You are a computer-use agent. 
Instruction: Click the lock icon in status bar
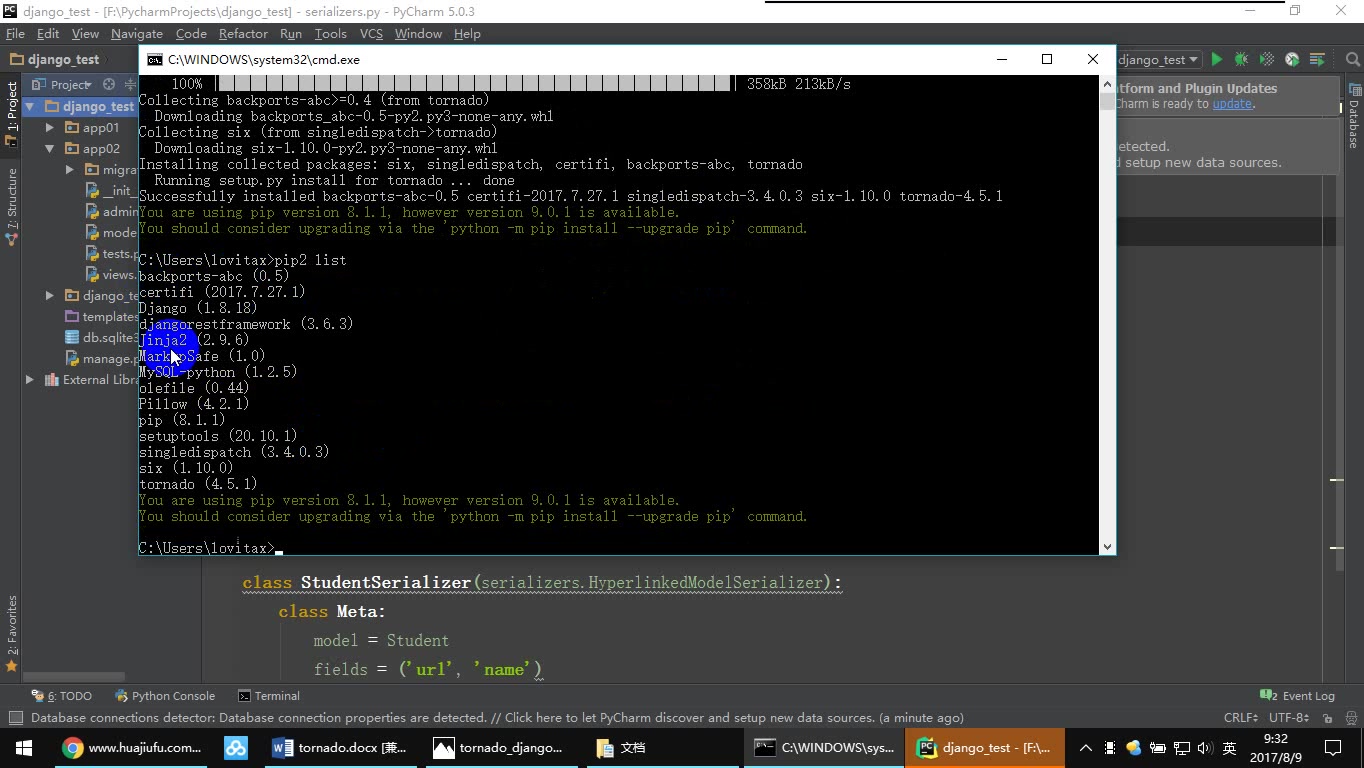point(1328,718)
